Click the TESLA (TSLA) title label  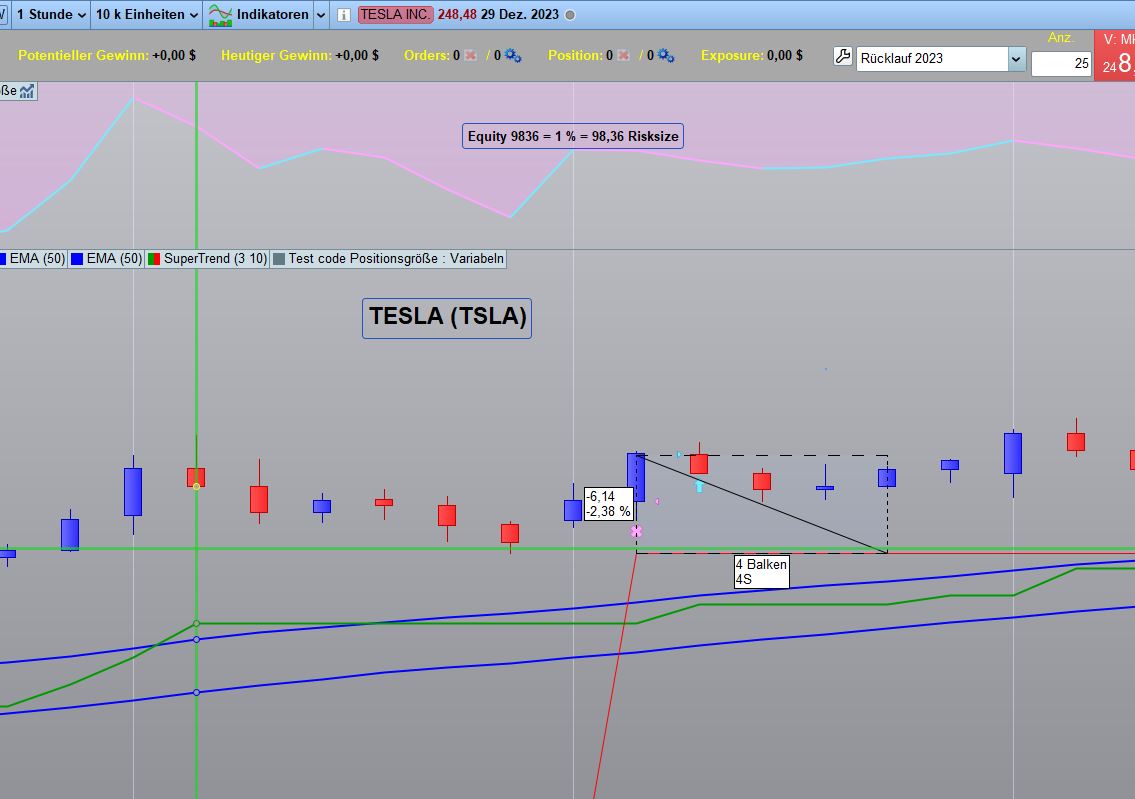(x=447, y=318)
